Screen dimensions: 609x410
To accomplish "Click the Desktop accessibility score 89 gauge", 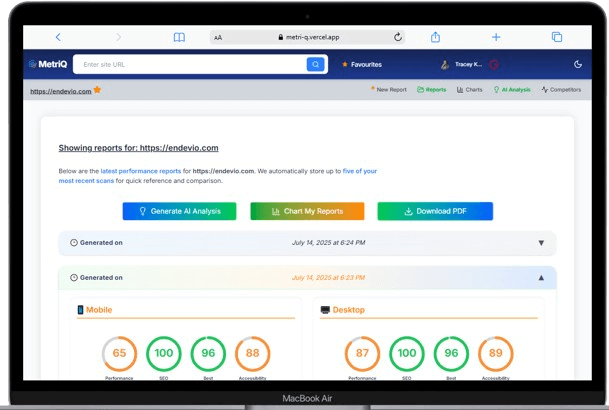I will point(496,353).
